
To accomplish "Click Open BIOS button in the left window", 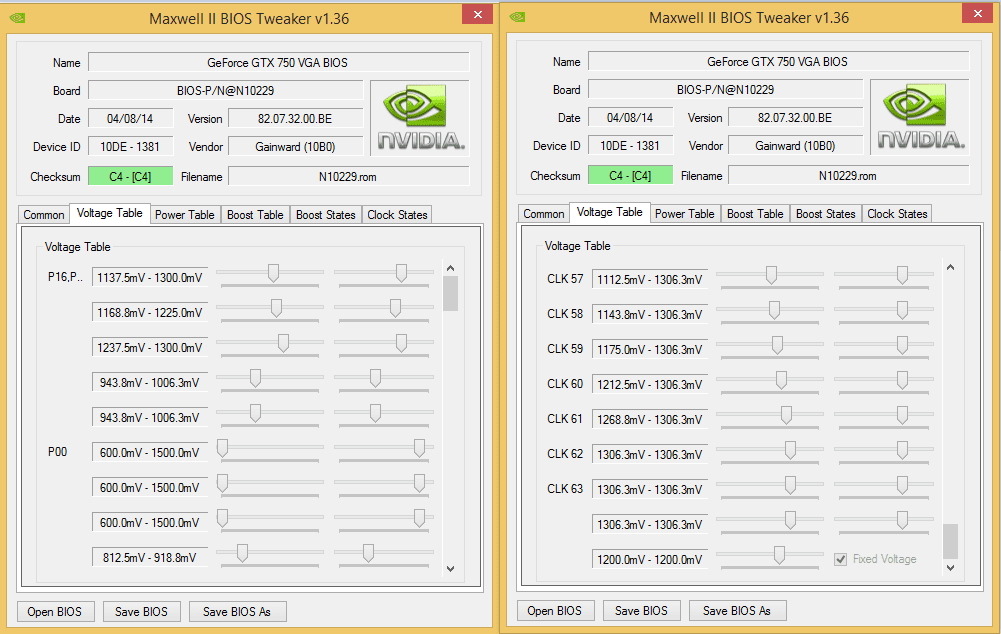I will (55, 612).
